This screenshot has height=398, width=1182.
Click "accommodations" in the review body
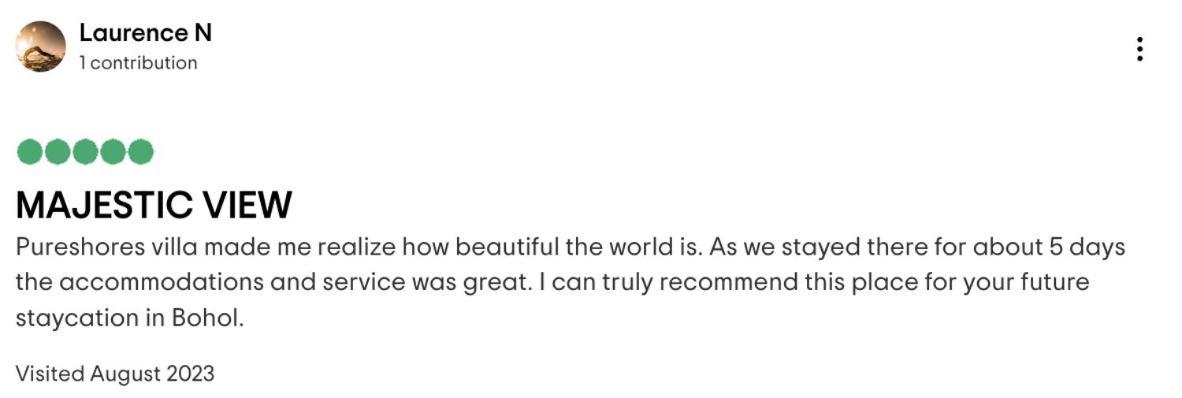158,283
